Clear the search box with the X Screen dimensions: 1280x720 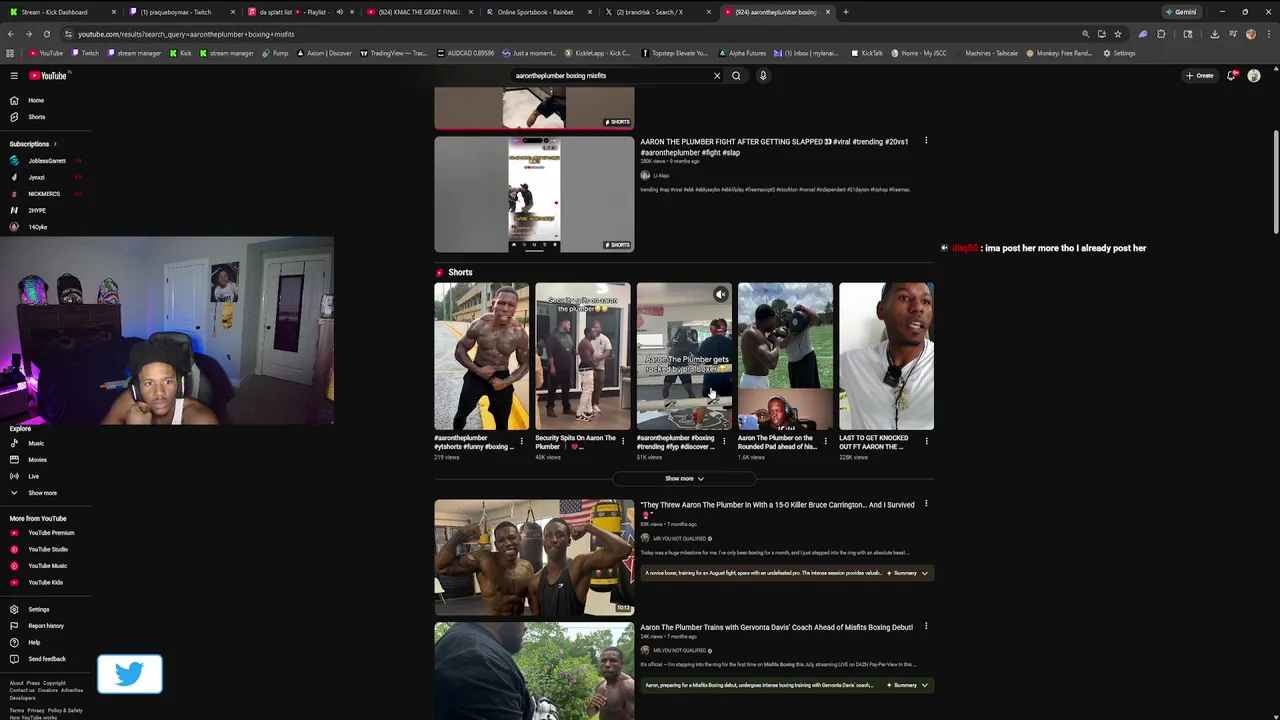tap(717, 76)
